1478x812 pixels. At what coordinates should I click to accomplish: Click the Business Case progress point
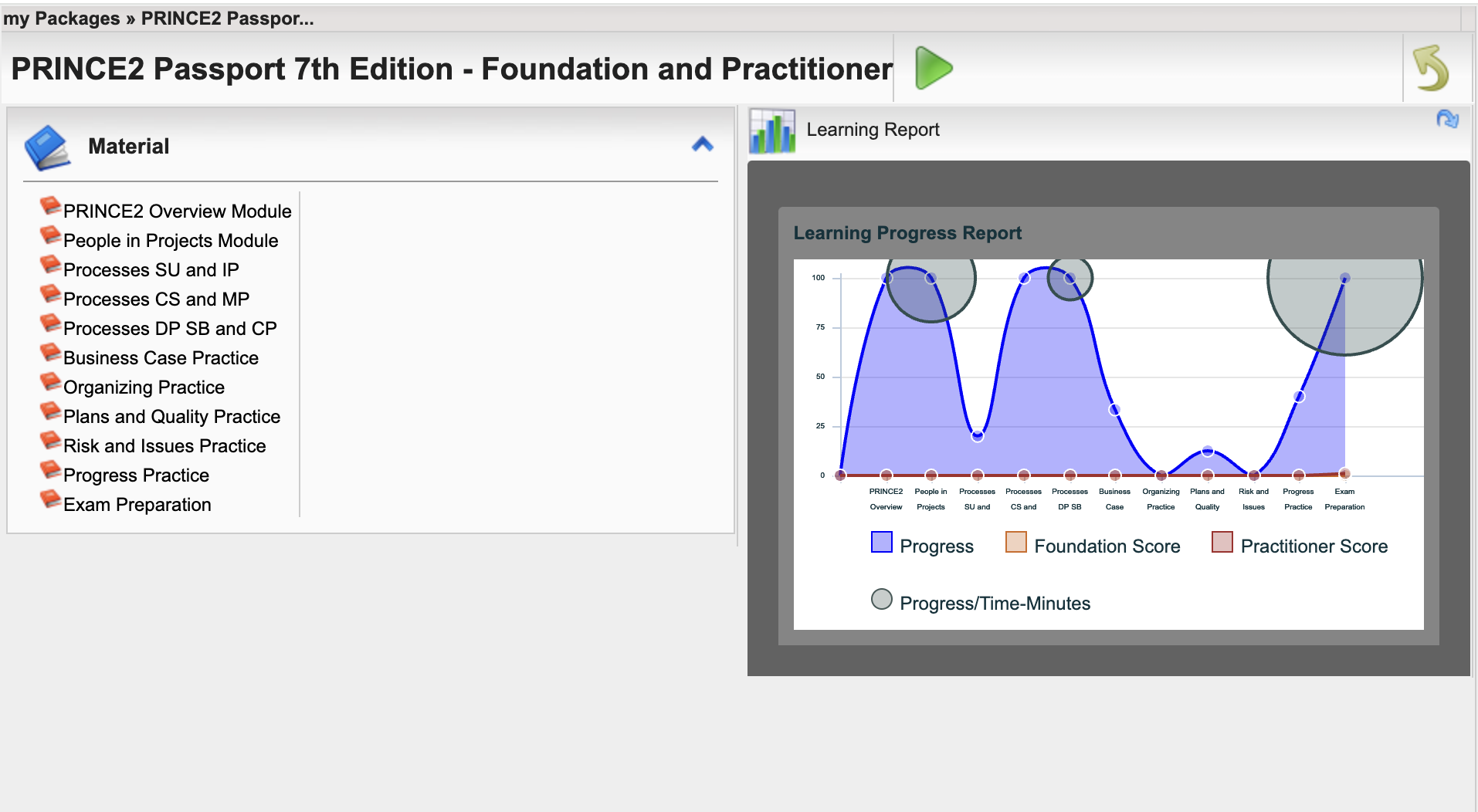pos(1114,410)
